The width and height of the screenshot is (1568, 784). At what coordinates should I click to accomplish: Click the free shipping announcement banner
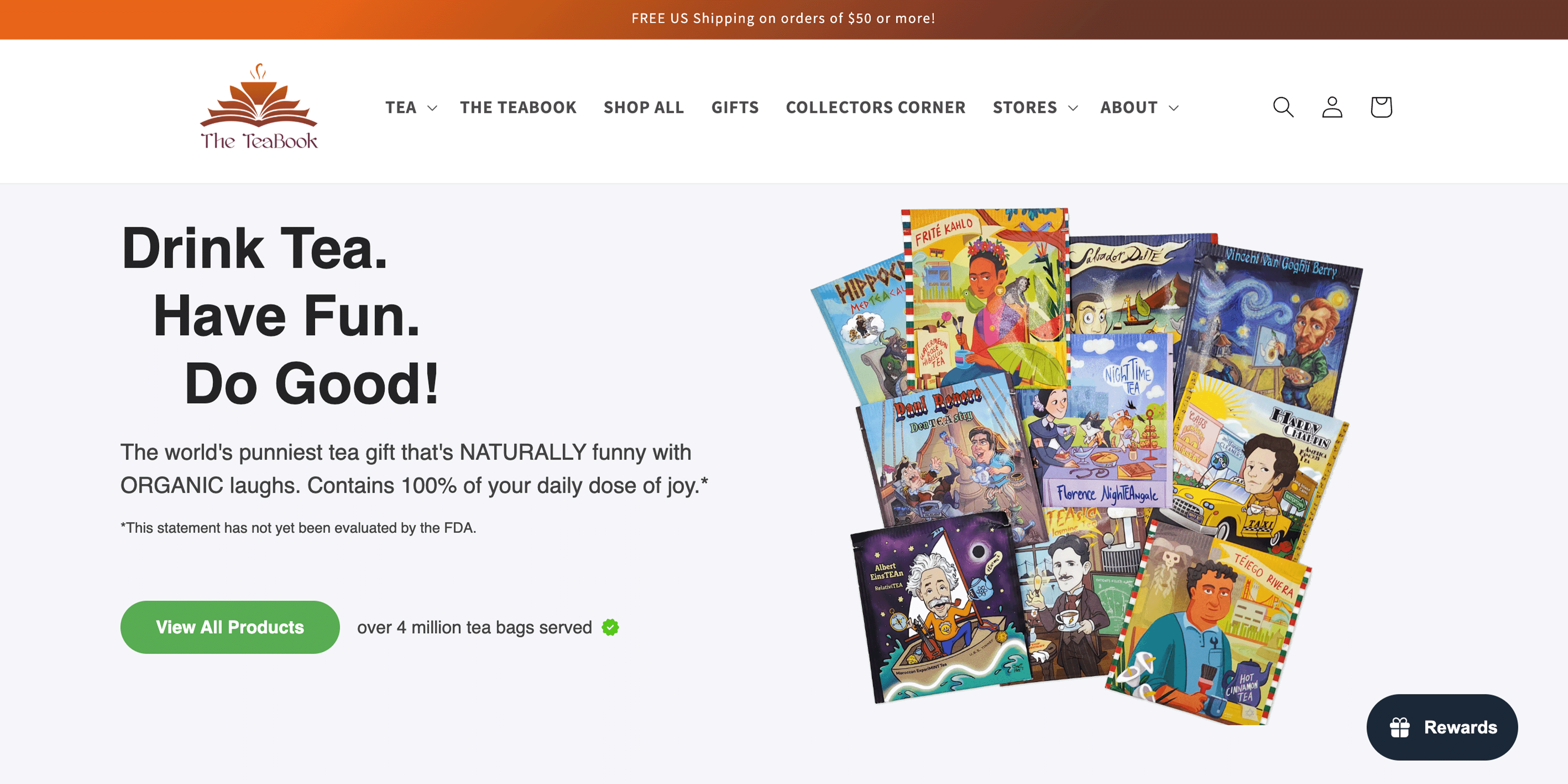click(x=784, y=19)
